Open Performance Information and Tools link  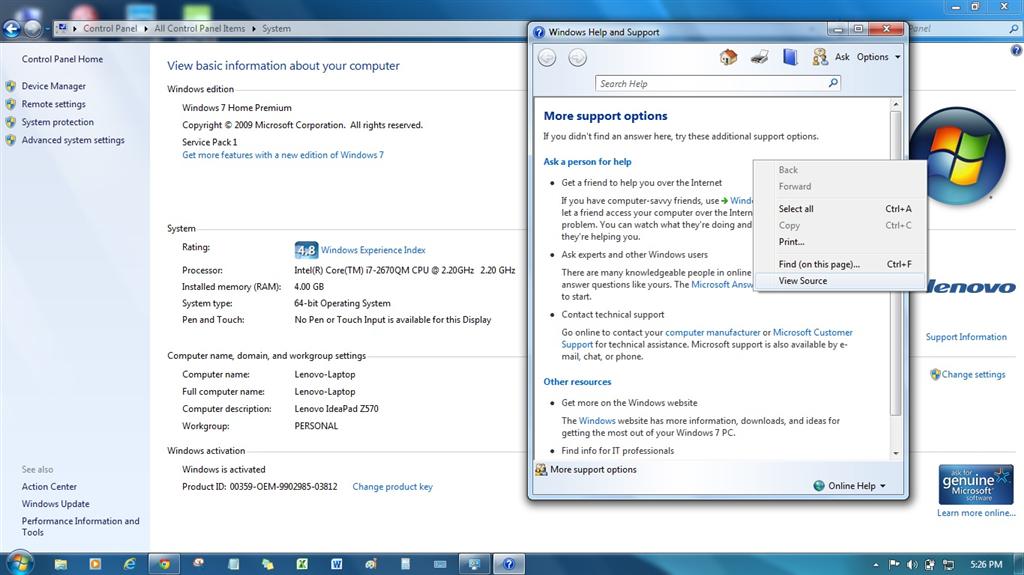(80, 527)
